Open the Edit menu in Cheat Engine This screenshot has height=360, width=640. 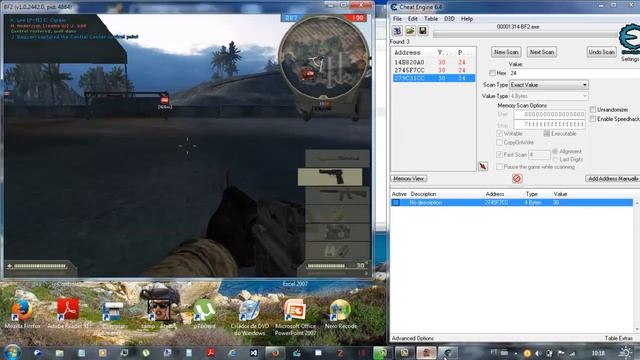point(413,19)
